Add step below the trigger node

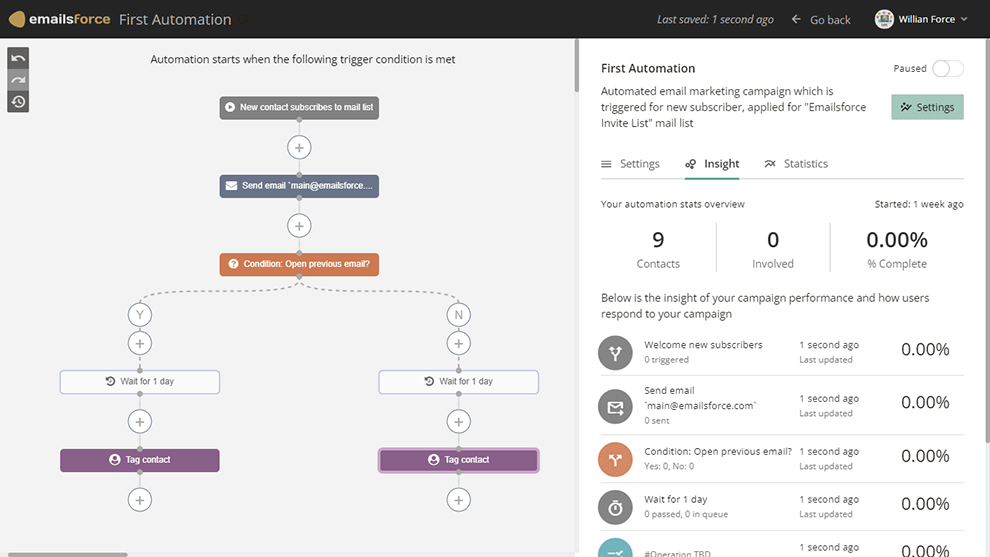[299, 147]
